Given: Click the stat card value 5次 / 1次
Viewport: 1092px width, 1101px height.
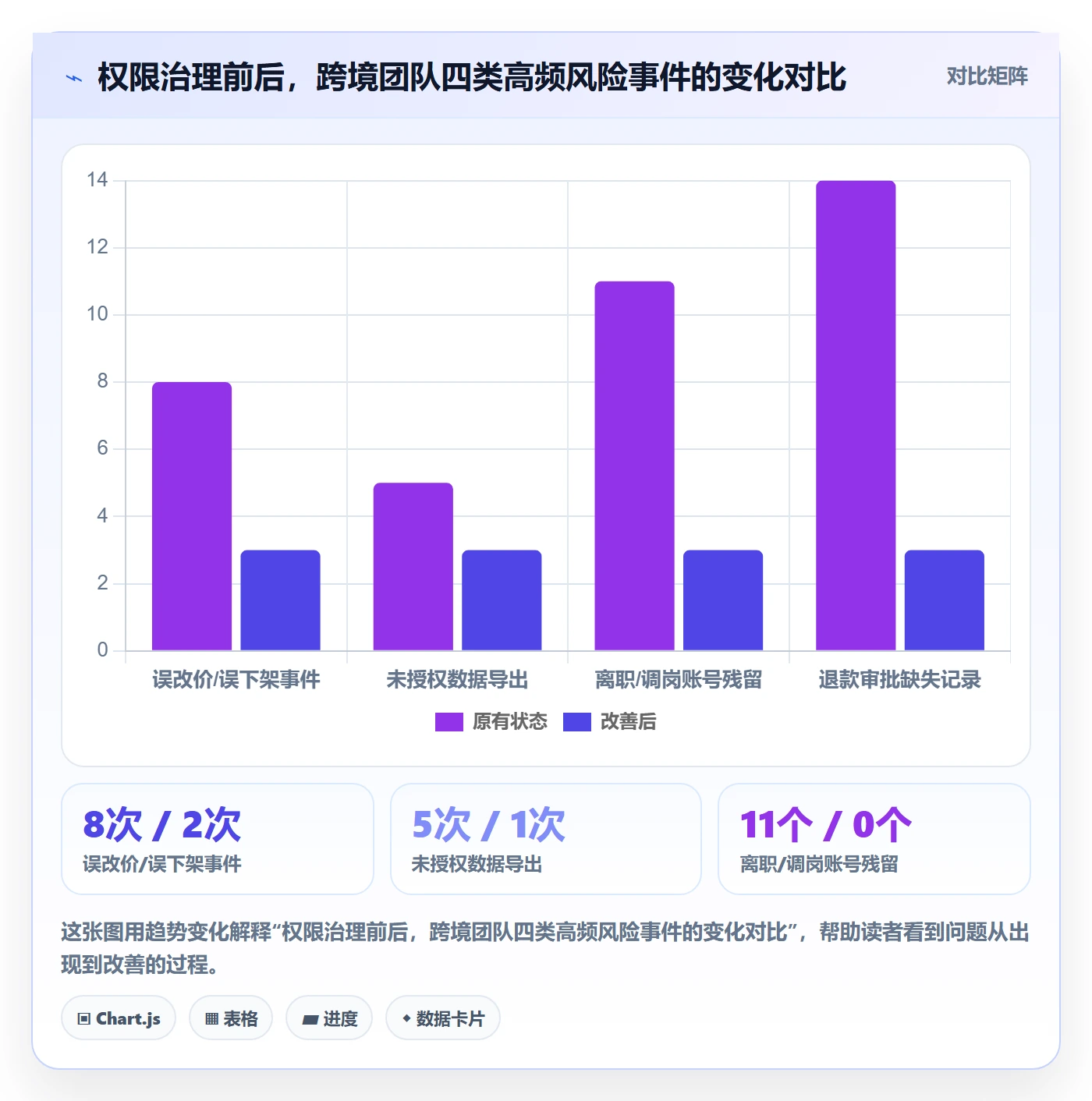Looking at the screenshot, I should 488,825.
